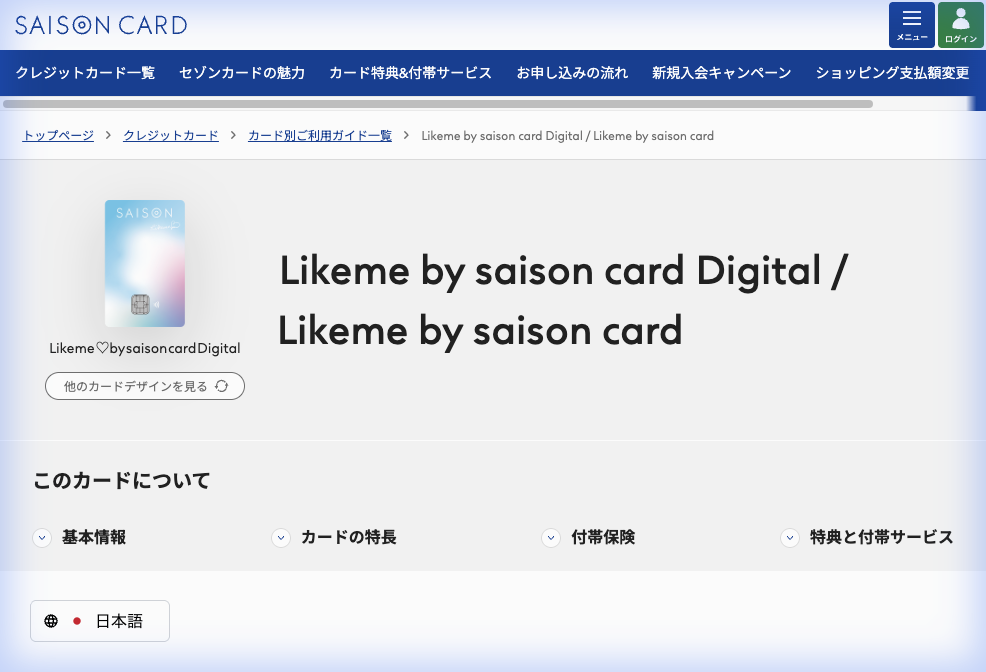The height and width of the screenshot is (672, 986).
Task: Click the カード別ご利用ガイド一覧 breadcrumb link
Action: click(x=319, y=135)
